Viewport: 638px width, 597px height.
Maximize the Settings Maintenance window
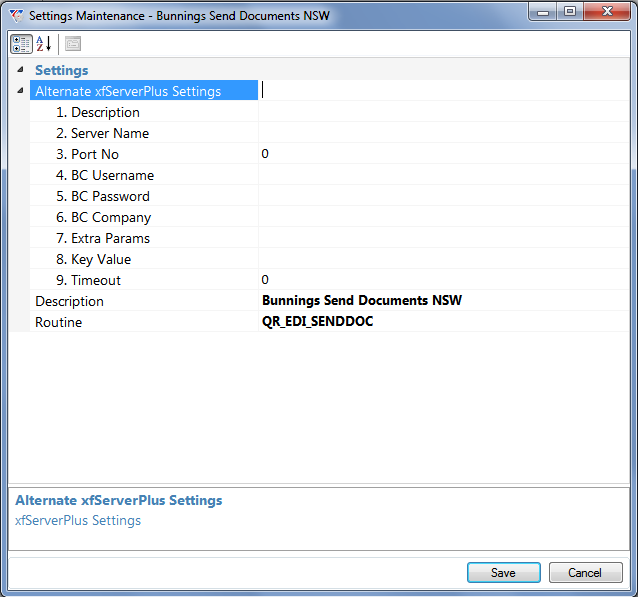click(570, 12)
